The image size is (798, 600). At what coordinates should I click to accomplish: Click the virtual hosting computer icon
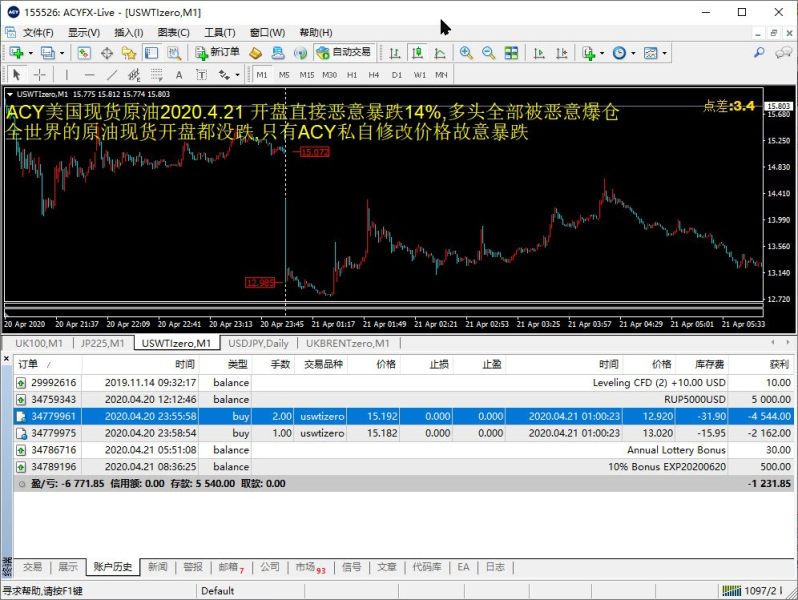278,52
